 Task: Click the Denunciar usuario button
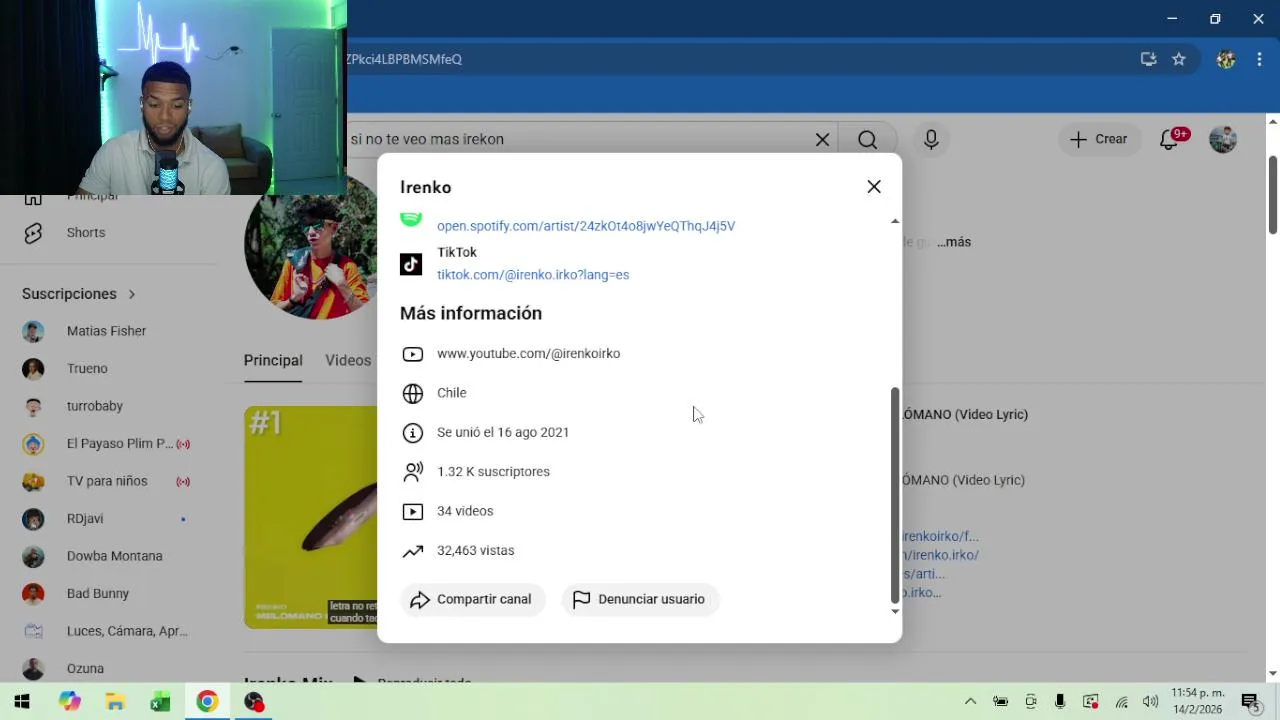pyautogui.click(x=640, y=599)
